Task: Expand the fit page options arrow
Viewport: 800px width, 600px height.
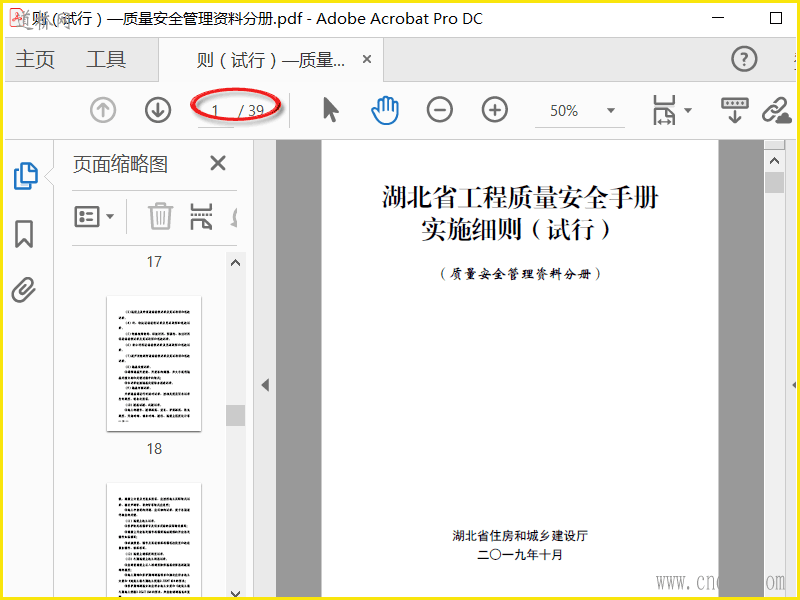Action: coord(688,110)
